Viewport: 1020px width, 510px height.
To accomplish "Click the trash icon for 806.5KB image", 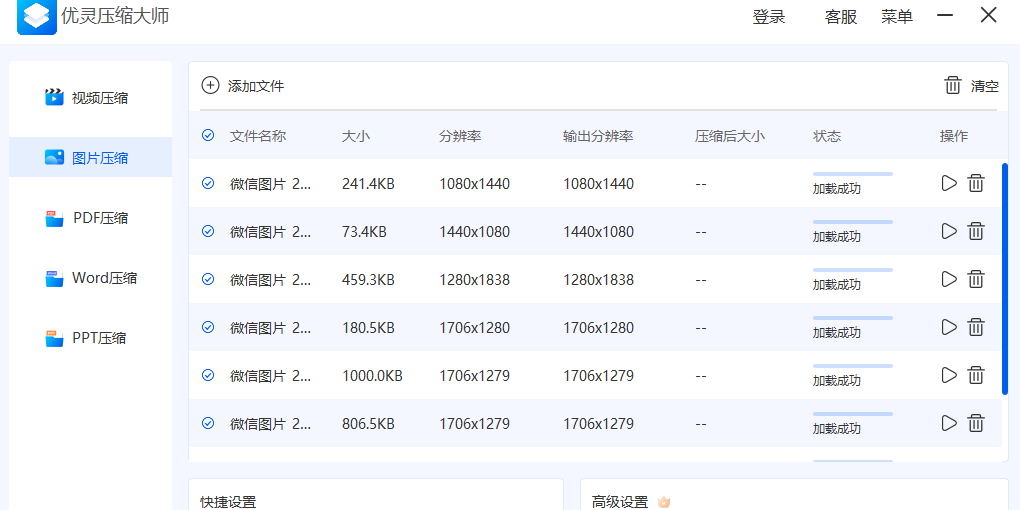I will 976,423.
